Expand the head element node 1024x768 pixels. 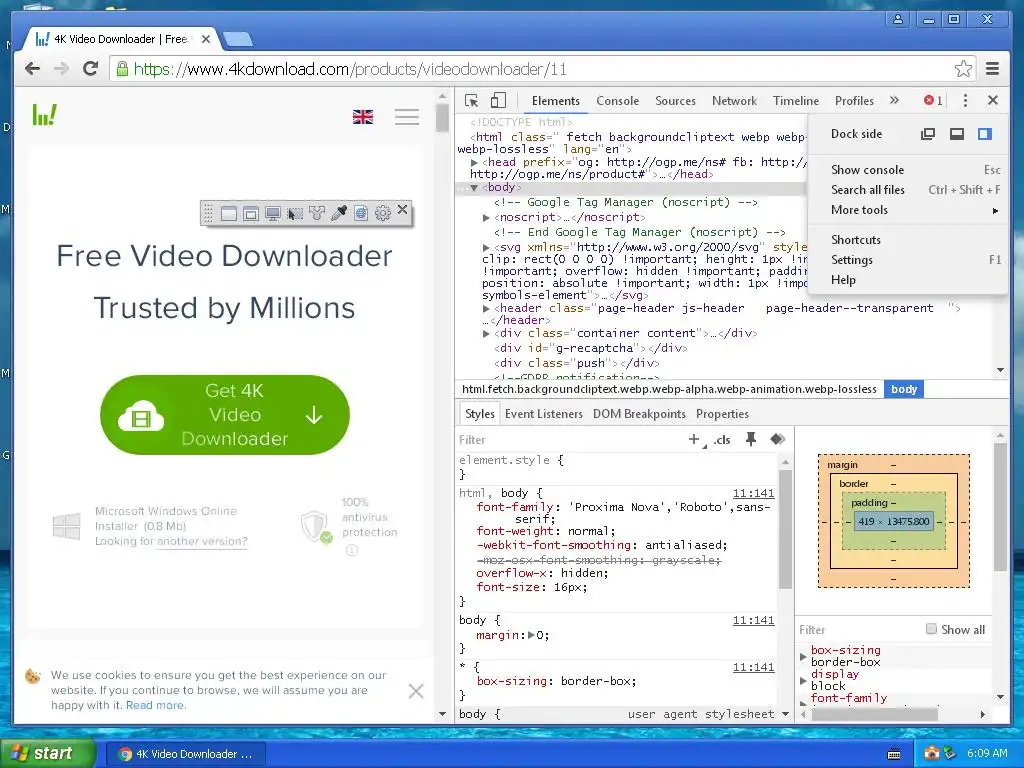[x=475, y=162]
